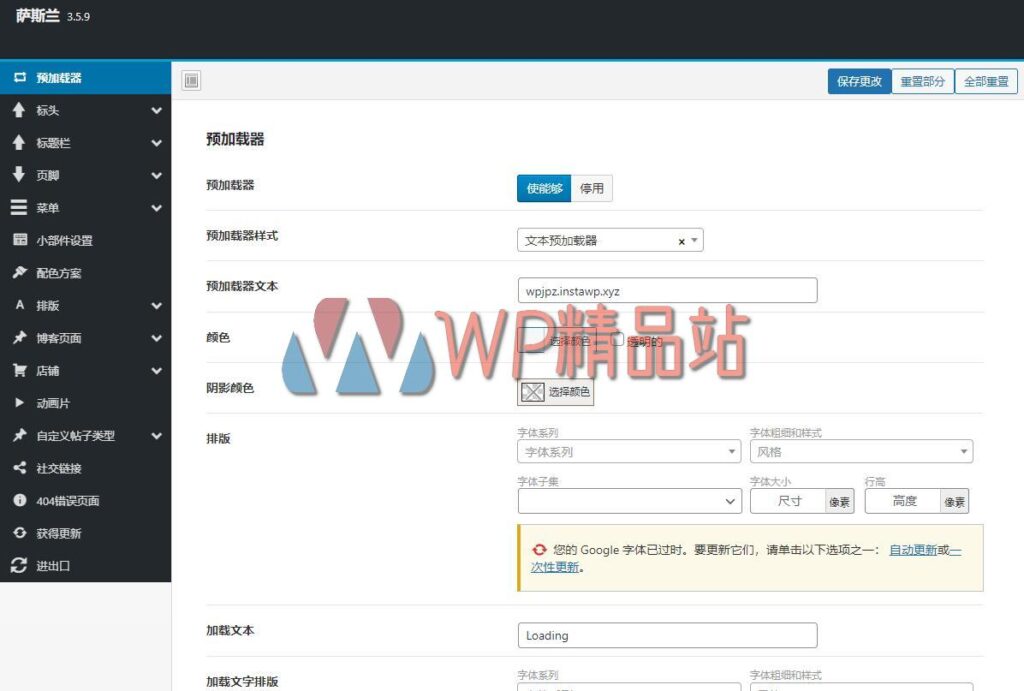Click the 保存更改 save changes button
Viewport: 1024px width, 691px height.
859,81
